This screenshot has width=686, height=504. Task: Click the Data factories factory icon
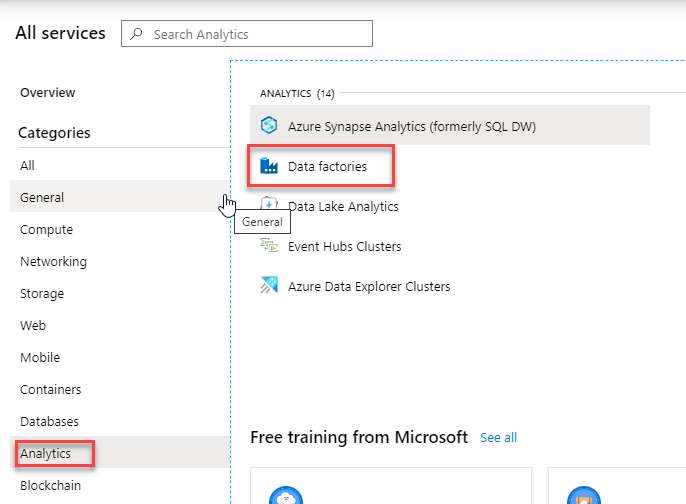(269, 166)
